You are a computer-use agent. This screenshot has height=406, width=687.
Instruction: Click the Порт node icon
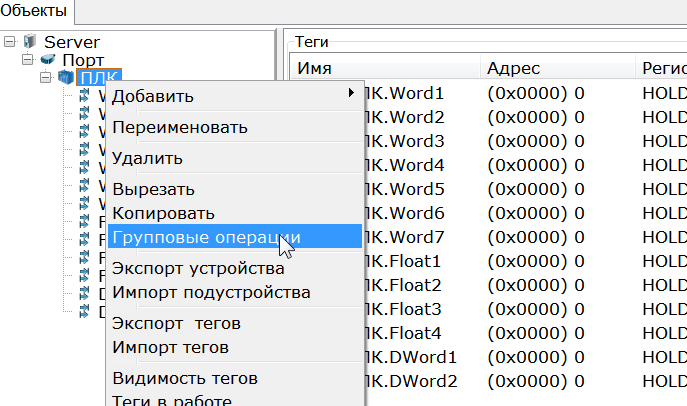48,60
